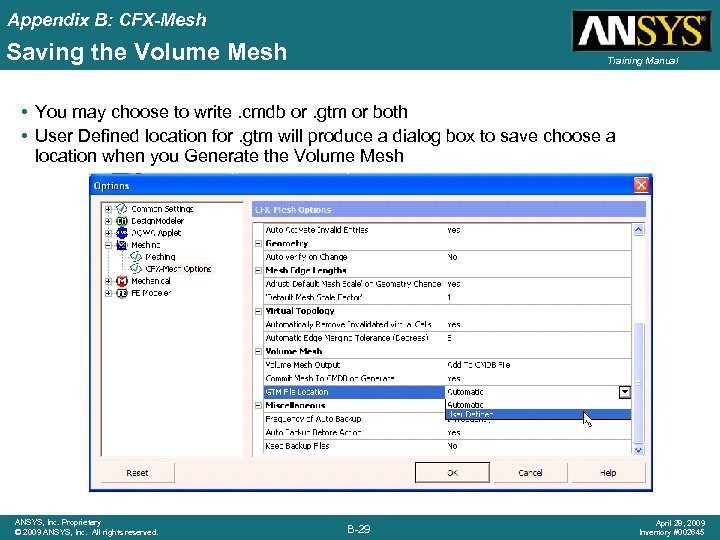Click the Common Settings checkmark icon
Screen dimensions: 720x540
point(122,209)
